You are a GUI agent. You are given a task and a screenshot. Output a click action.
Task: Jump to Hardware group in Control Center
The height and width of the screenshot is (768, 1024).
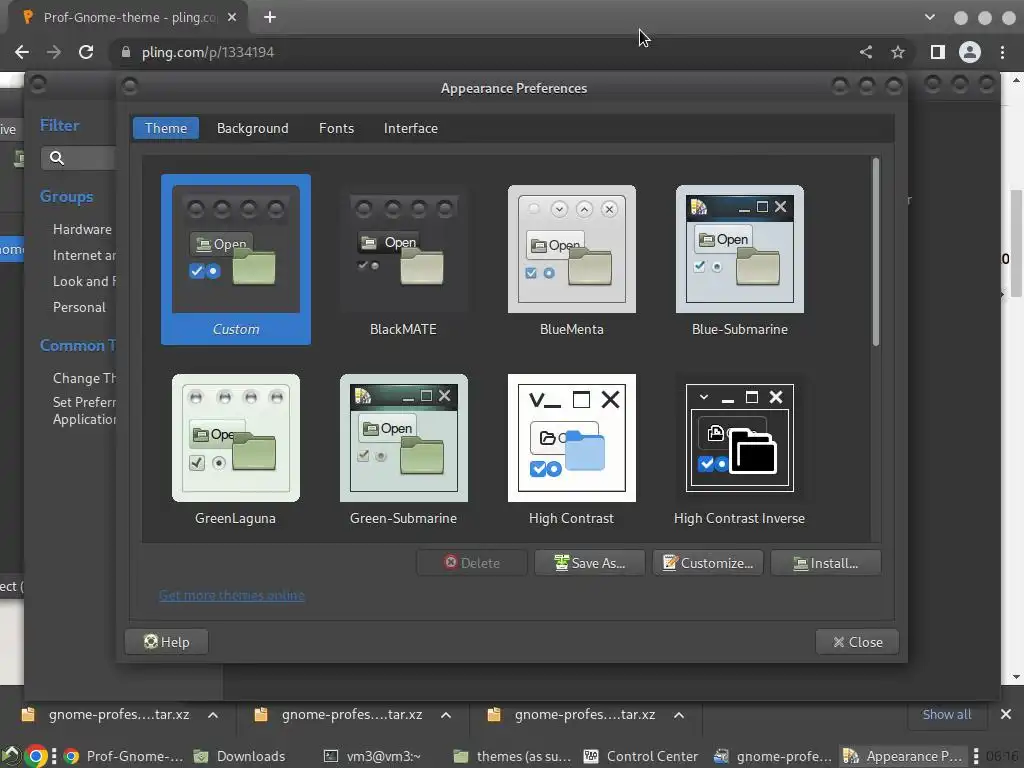pyautogui.click(x=82, y=229)
